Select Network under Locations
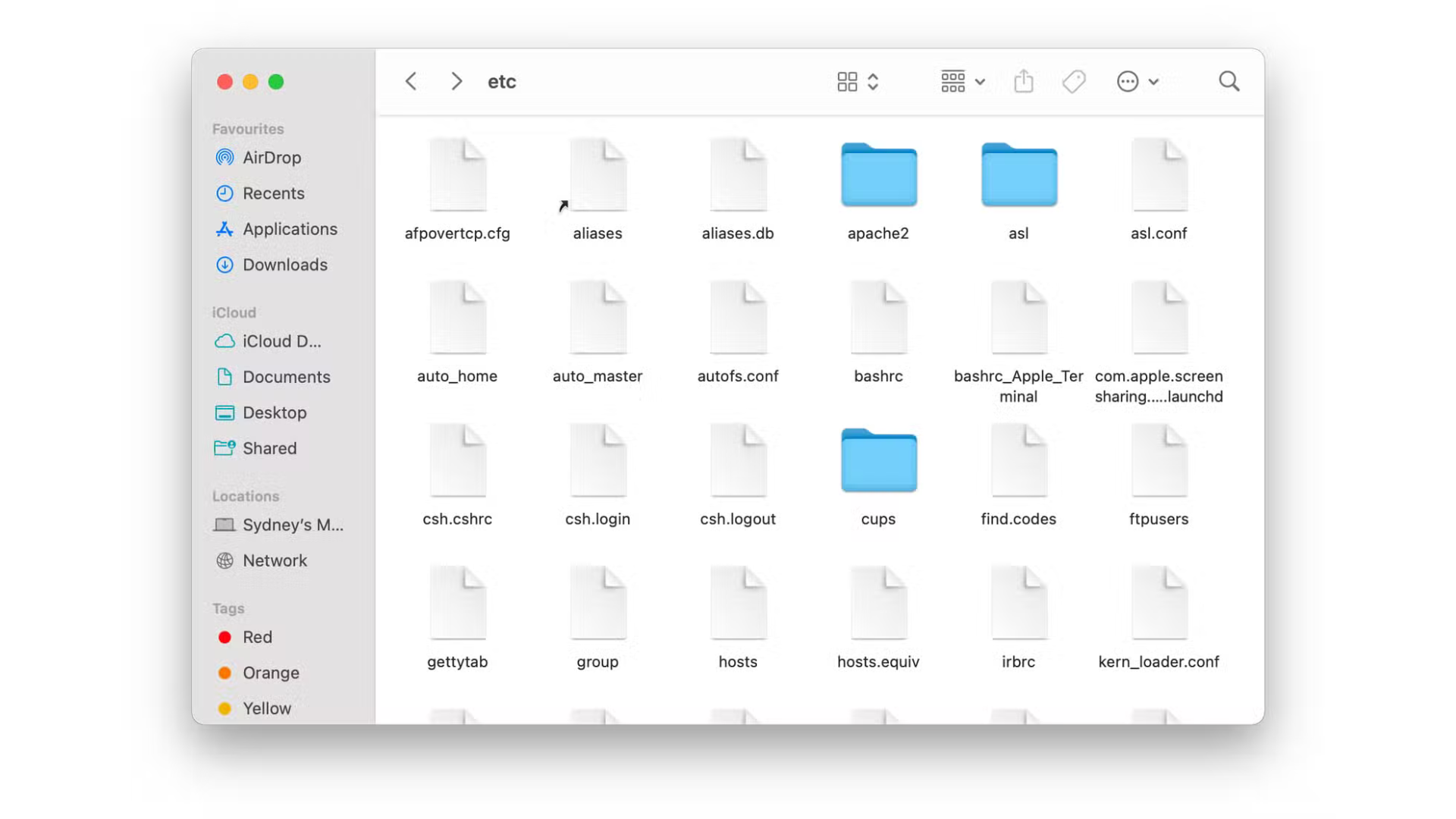 (275, 560)
